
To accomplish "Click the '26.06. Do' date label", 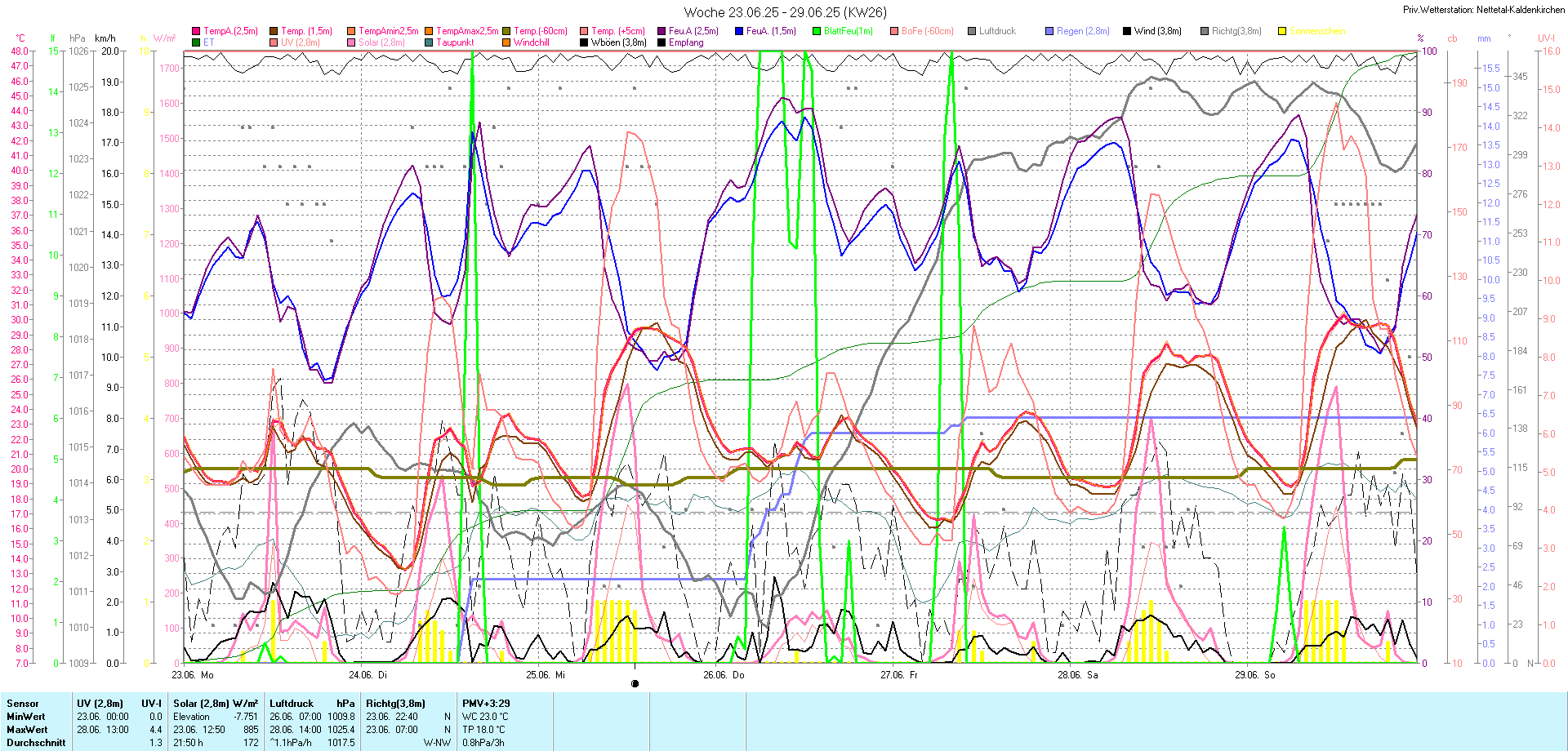I will click(724, 674).
